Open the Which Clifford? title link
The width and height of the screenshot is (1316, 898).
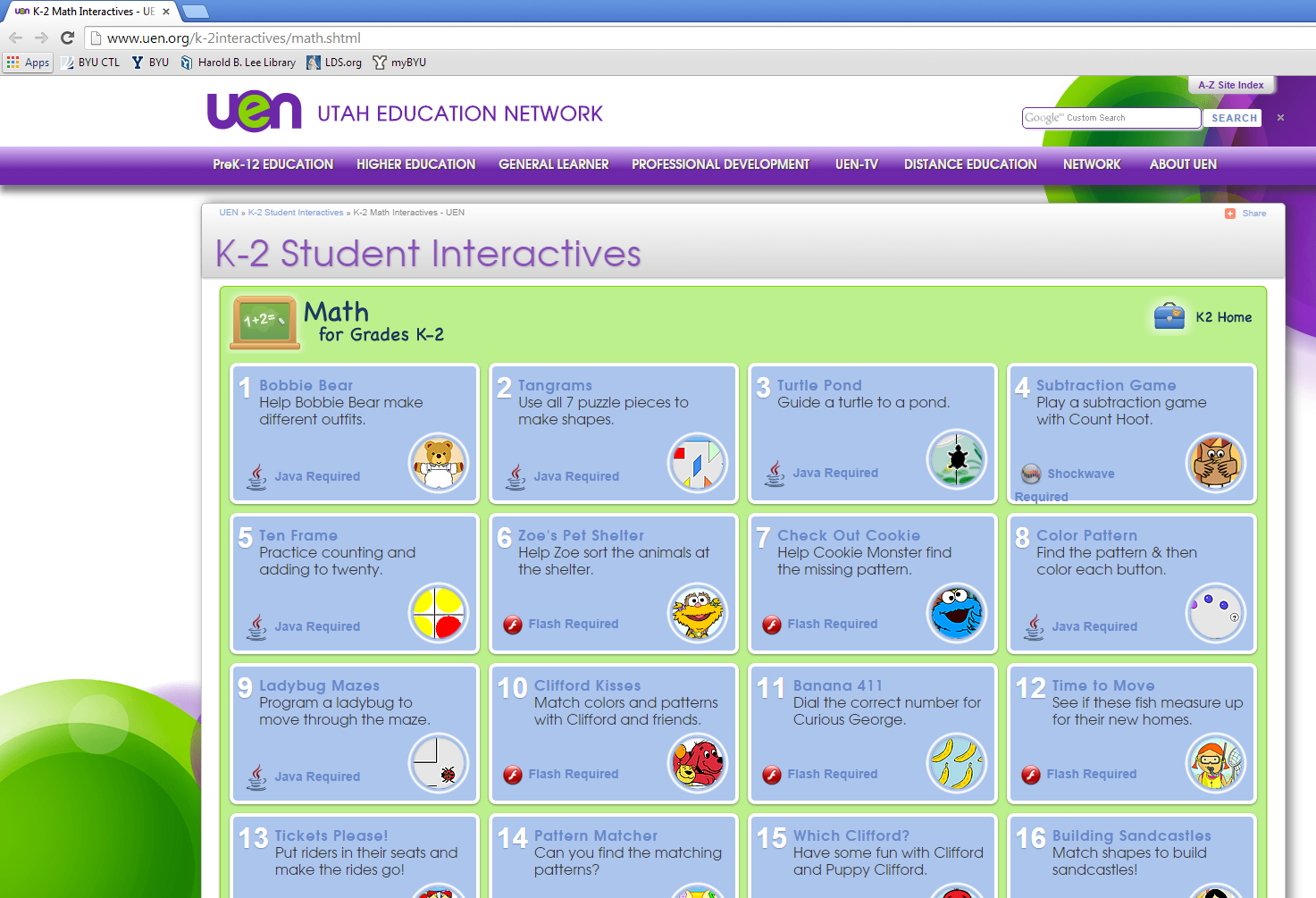coord(851,835)
